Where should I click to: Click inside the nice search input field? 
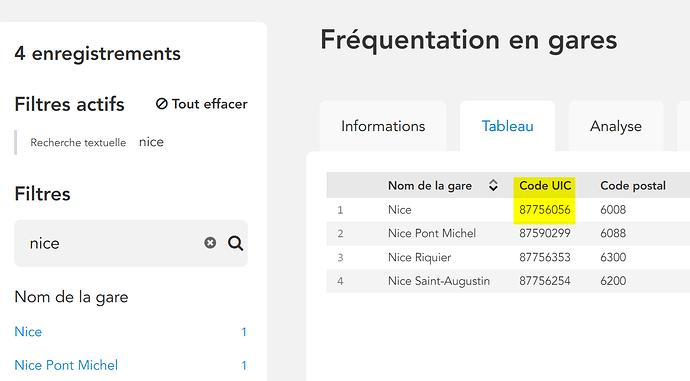[x=112, y=243]
